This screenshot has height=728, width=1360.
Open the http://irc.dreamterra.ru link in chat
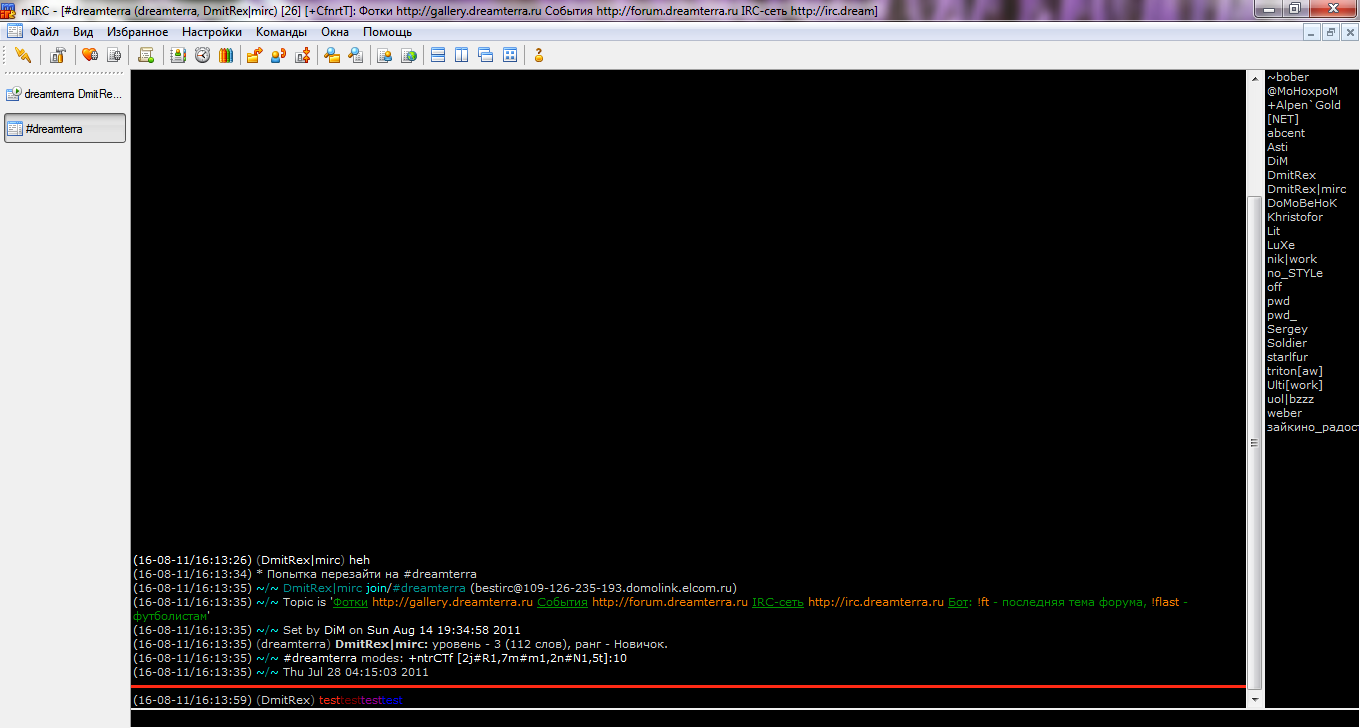(x=876, y=602)
